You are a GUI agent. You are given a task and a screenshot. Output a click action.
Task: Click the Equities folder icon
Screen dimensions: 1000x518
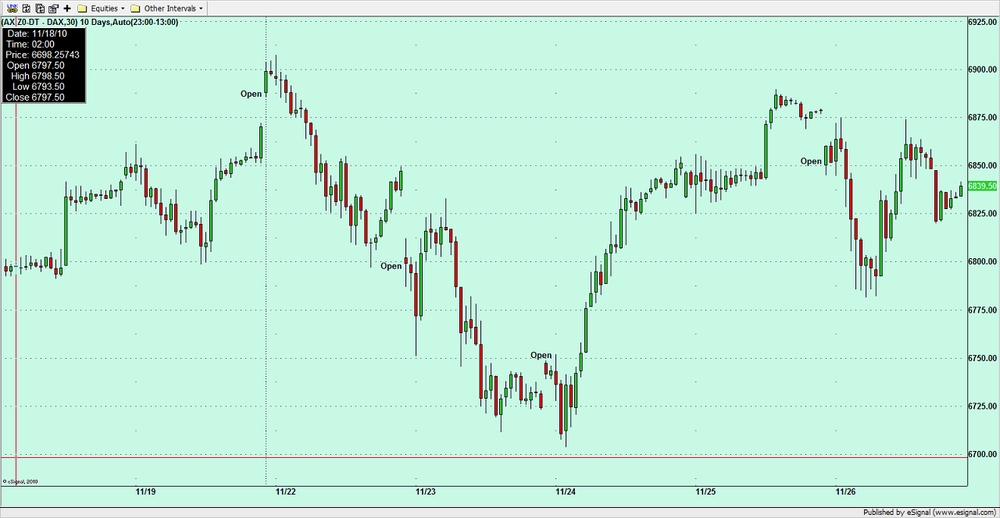[82, 9]
